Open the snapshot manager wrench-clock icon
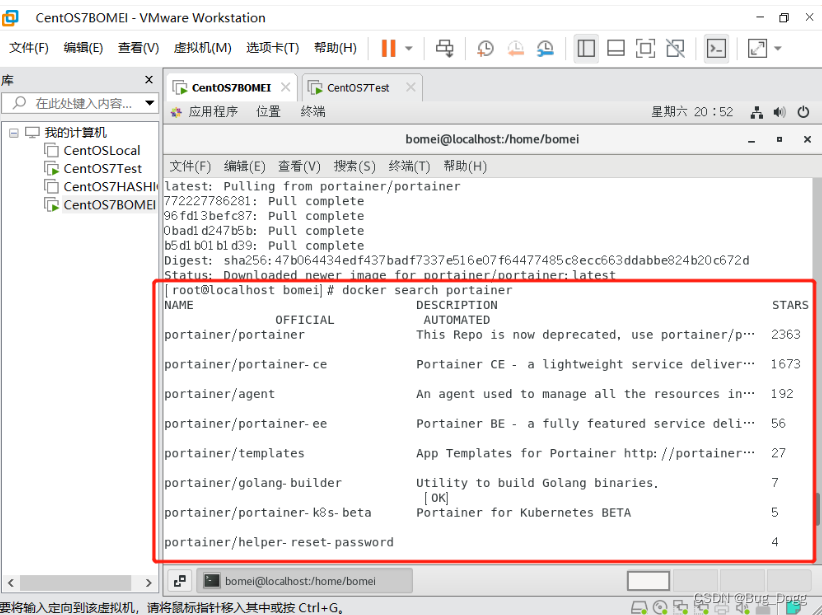 (x=546, y=48)
